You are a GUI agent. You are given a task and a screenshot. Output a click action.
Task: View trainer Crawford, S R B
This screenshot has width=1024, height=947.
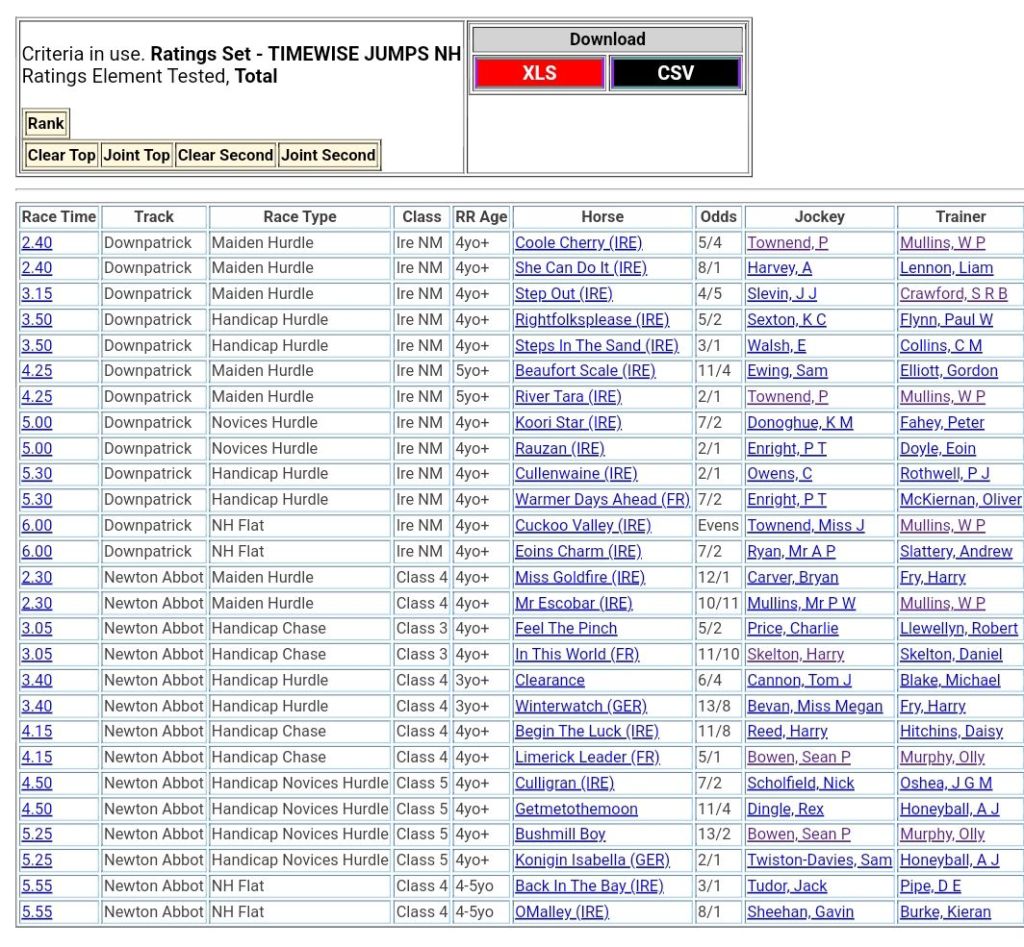[953, 294]
